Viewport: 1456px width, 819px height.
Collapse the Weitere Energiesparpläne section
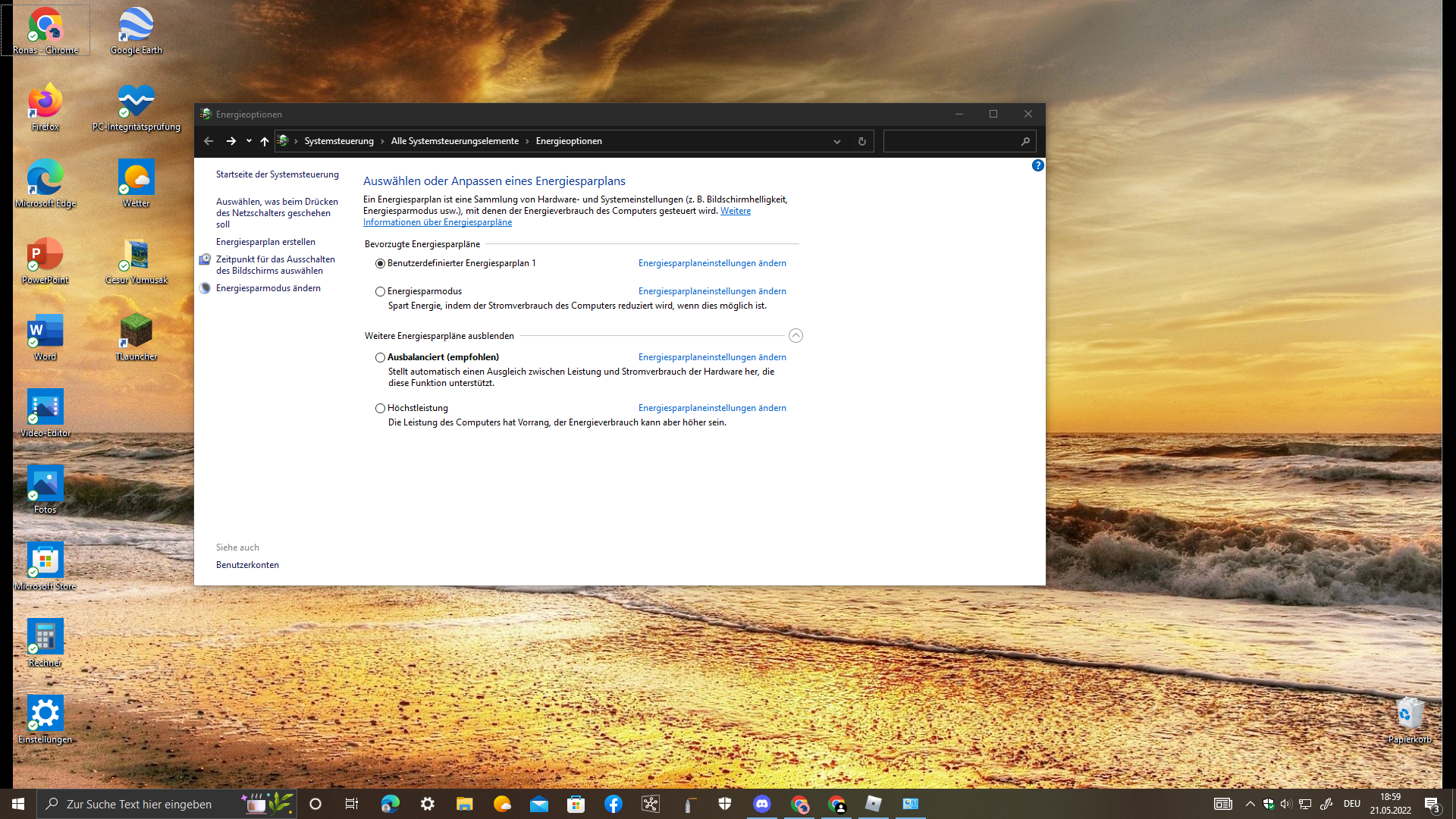[x=795, y=336]
